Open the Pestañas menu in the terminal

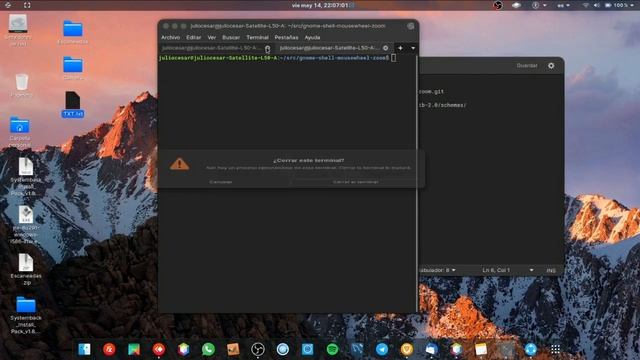(286, 37)
